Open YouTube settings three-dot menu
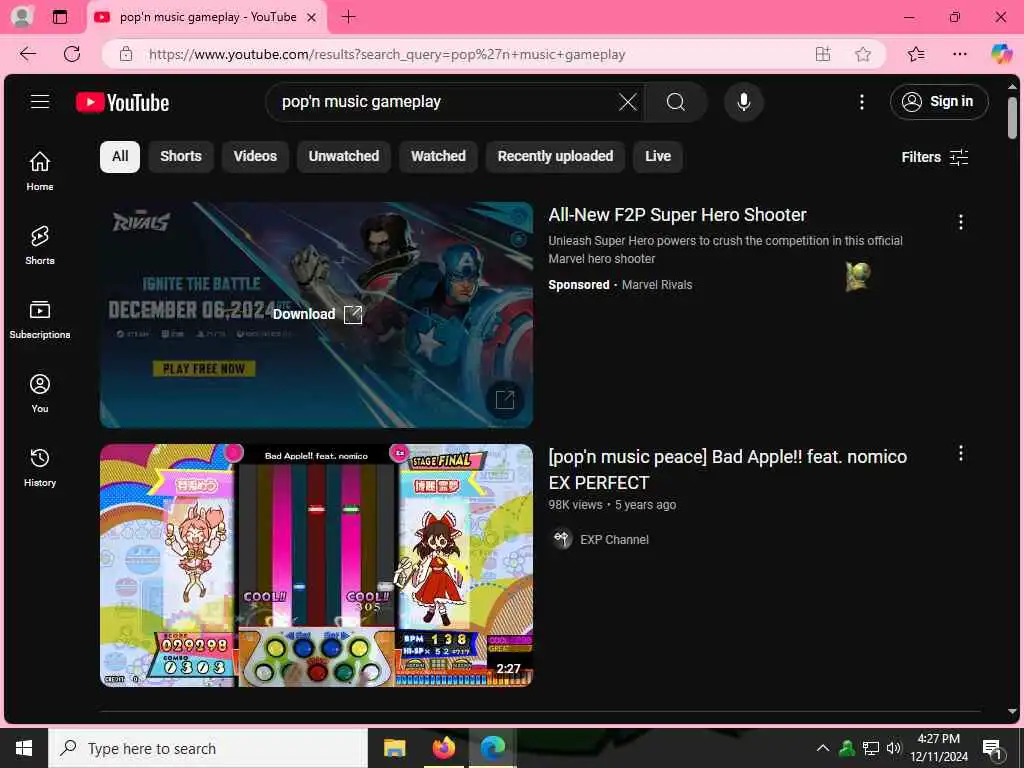Viewport: 1024px width, 768px height. (862, 102)
